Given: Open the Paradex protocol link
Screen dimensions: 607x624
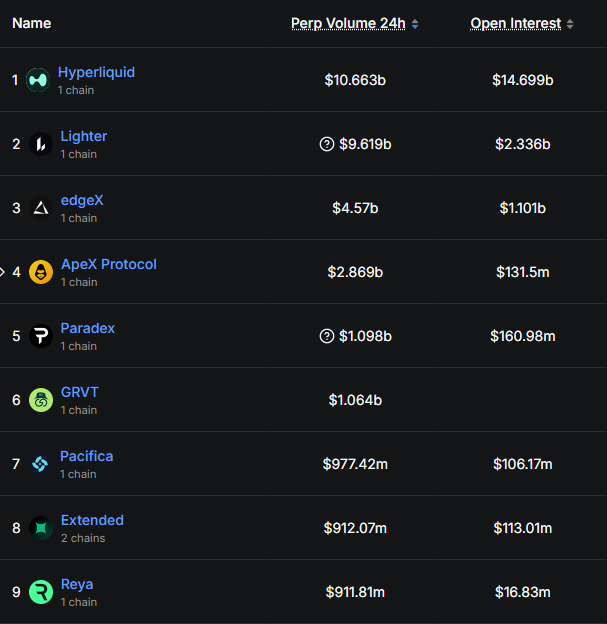Looking at the screenshot, I should (x=88, y=328).
